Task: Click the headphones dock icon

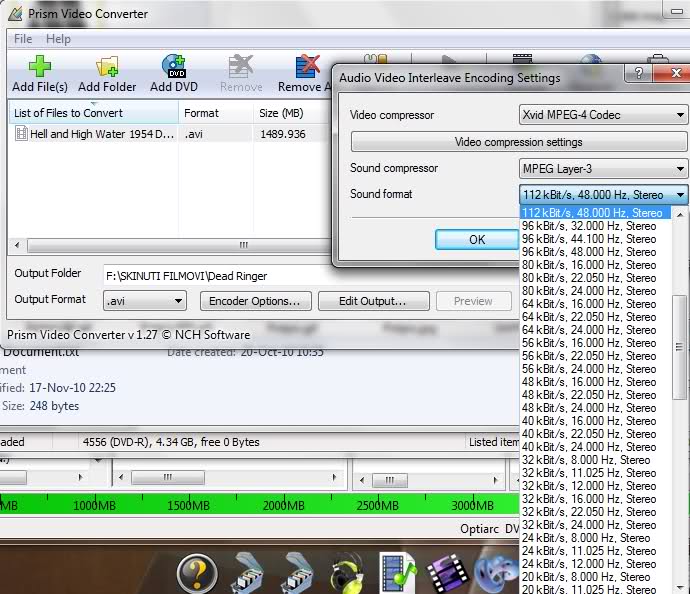Action: (348, 573)
